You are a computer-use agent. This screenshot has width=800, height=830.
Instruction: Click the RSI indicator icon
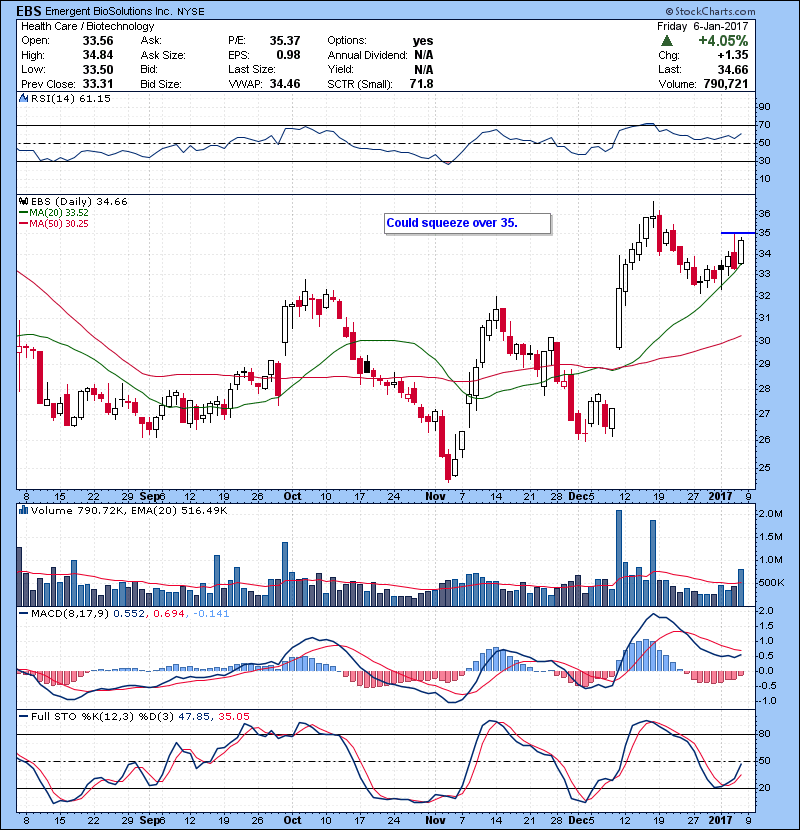23,98
